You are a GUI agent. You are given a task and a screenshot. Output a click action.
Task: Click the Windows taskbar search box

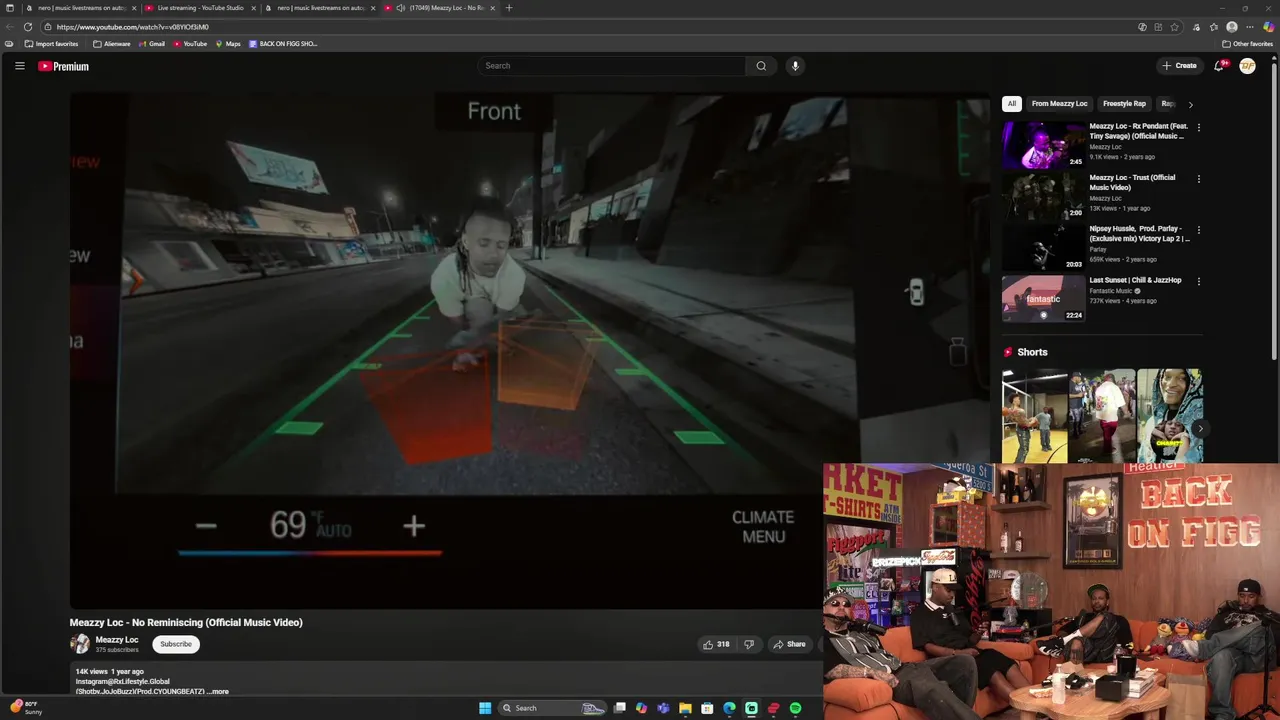tap(552, 708)
